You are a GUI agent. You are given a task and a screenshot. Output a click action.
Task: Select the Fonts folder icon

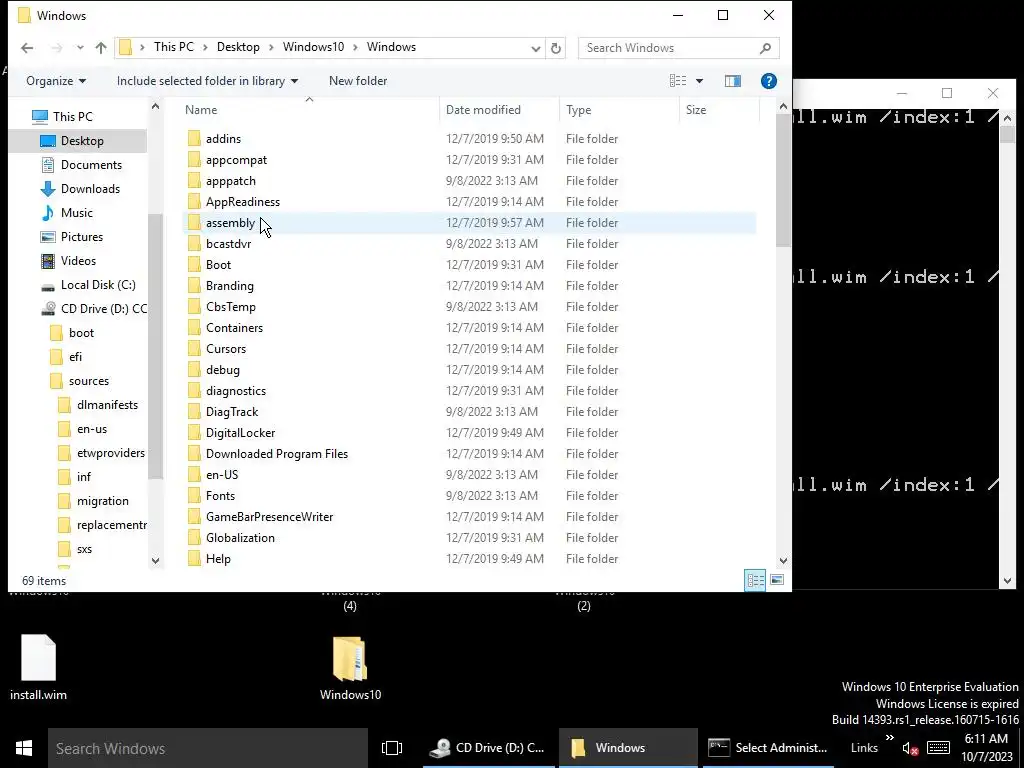[x=194, y=496]
